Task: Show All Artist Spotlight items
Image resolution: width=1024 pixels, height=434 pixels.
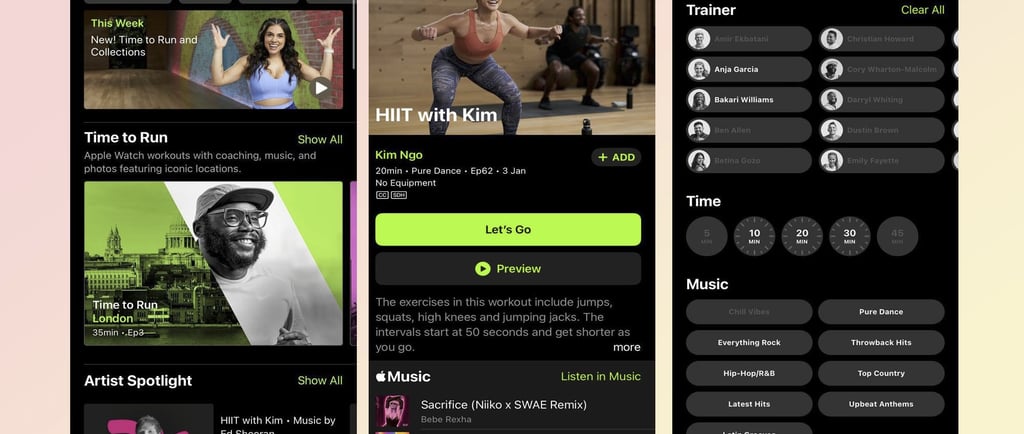Action: click(320, 380)
